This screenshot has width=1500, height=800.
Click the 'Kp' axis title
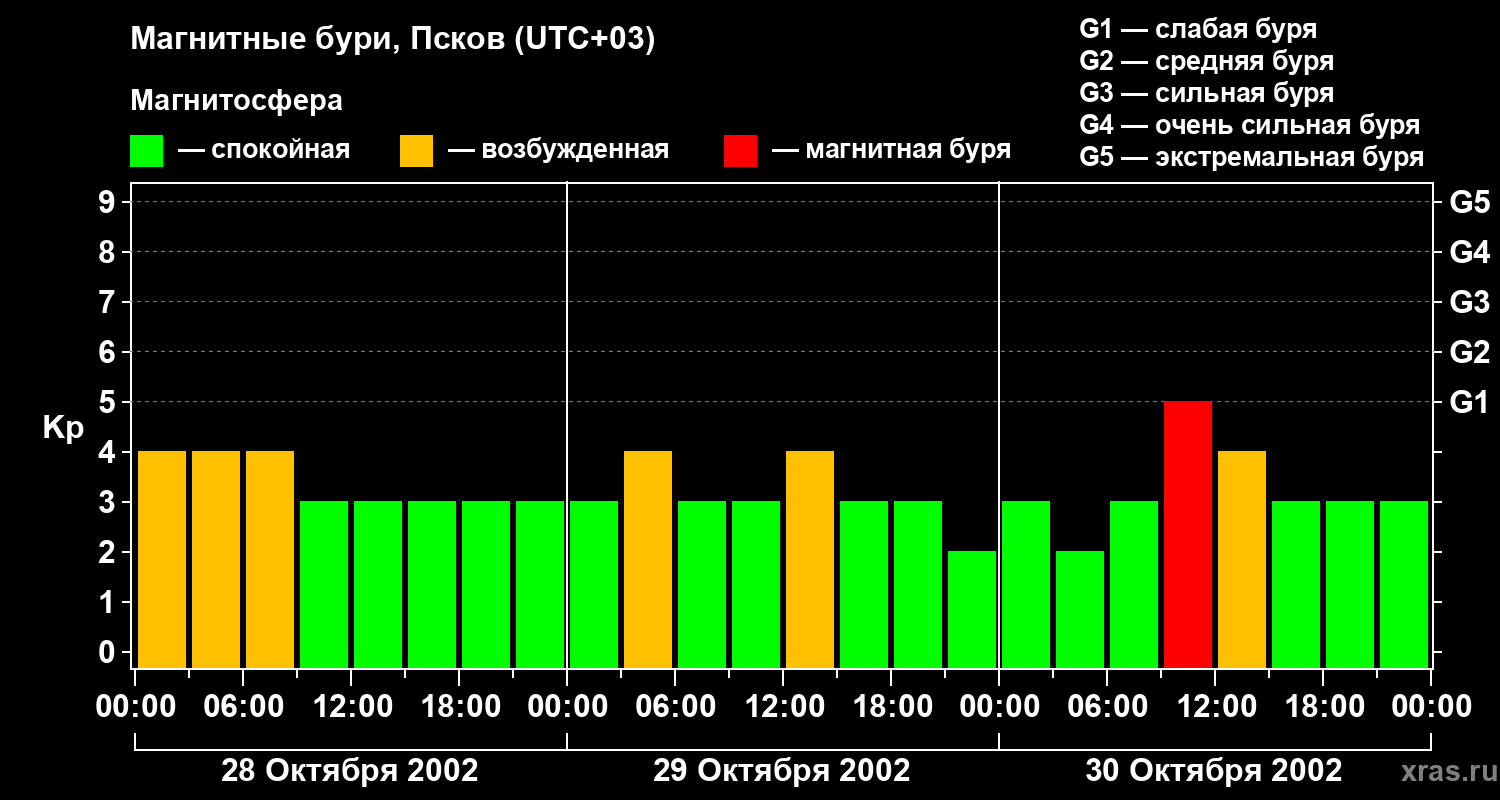click(63, 429)
